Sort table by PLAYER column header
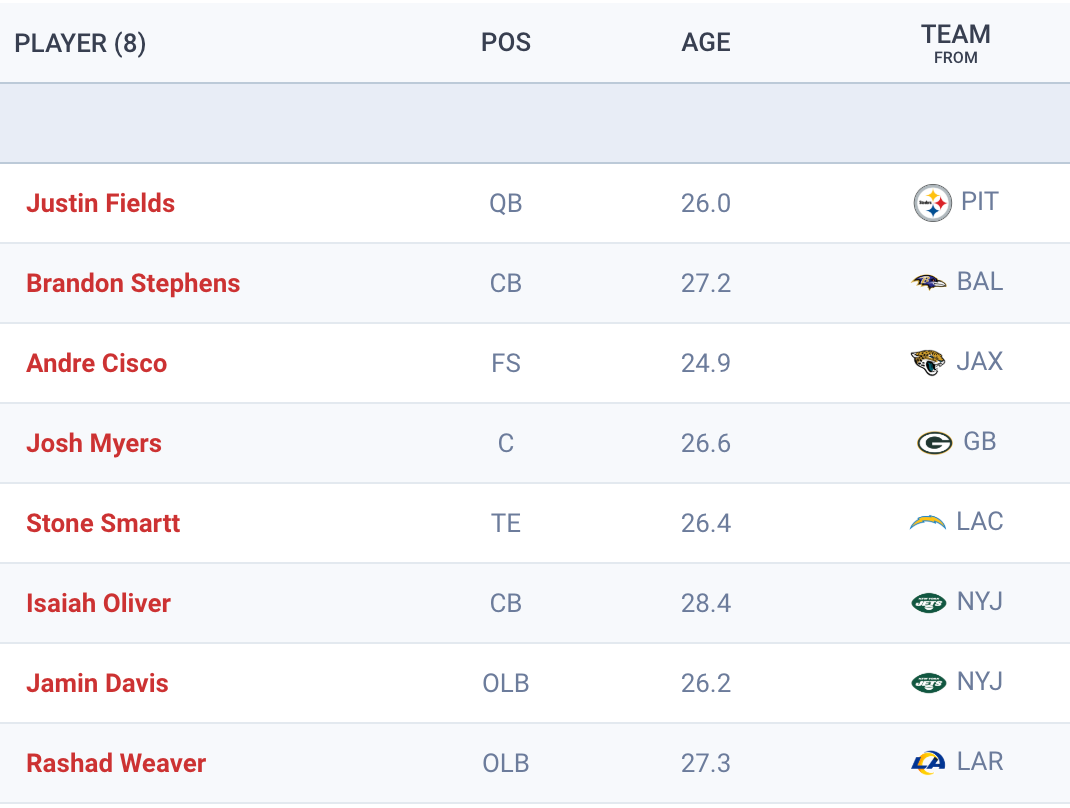The height and width of the screenshot is (808, 1070). pyautogui.click(x=80, y=43)
